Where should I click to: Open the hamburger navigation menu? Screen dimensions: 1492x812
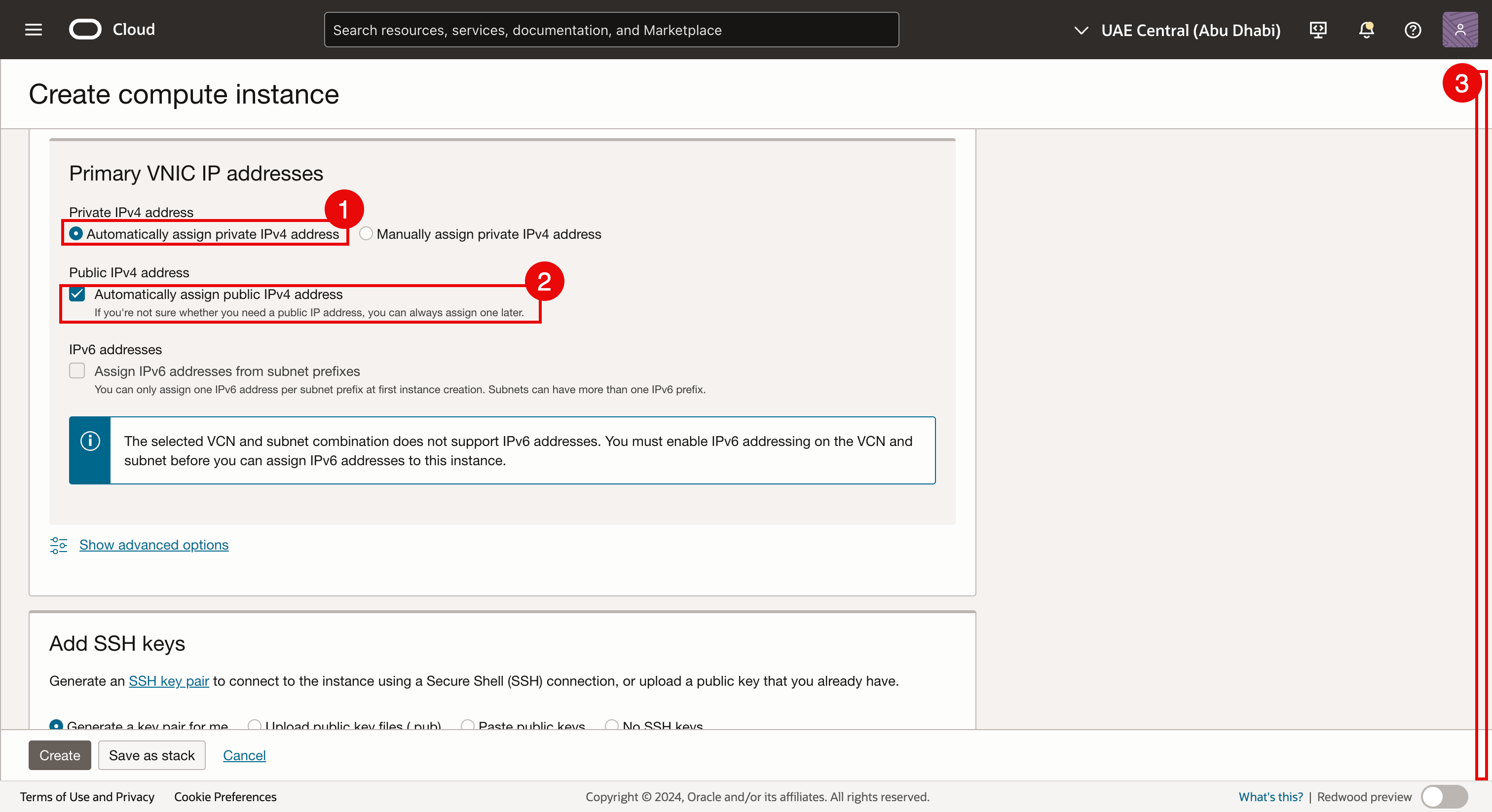point(34,30)
